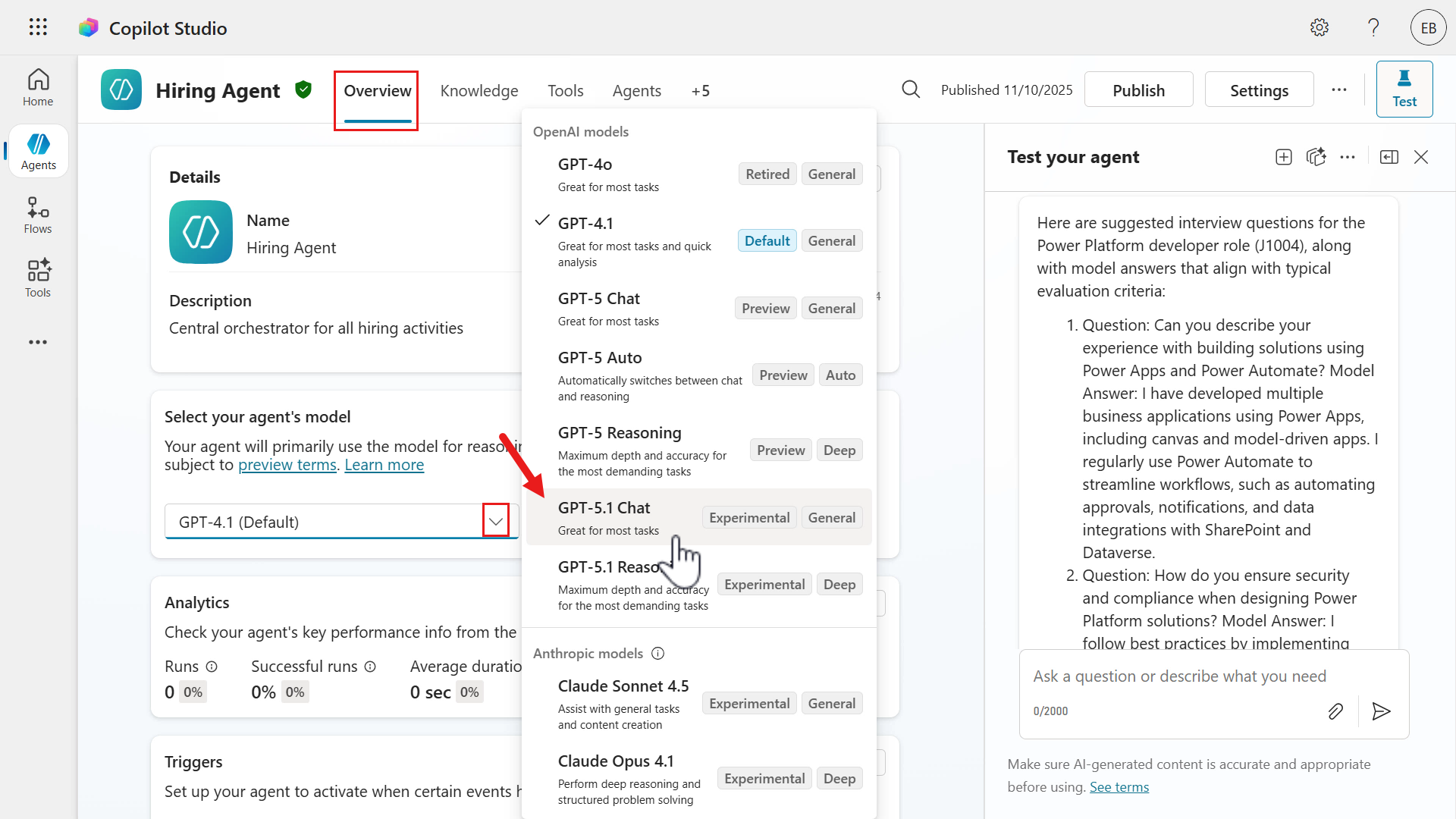This screenshot has width=1456, height=819.
Task: Click the ask a question input field
Action: pos(1179,676)
